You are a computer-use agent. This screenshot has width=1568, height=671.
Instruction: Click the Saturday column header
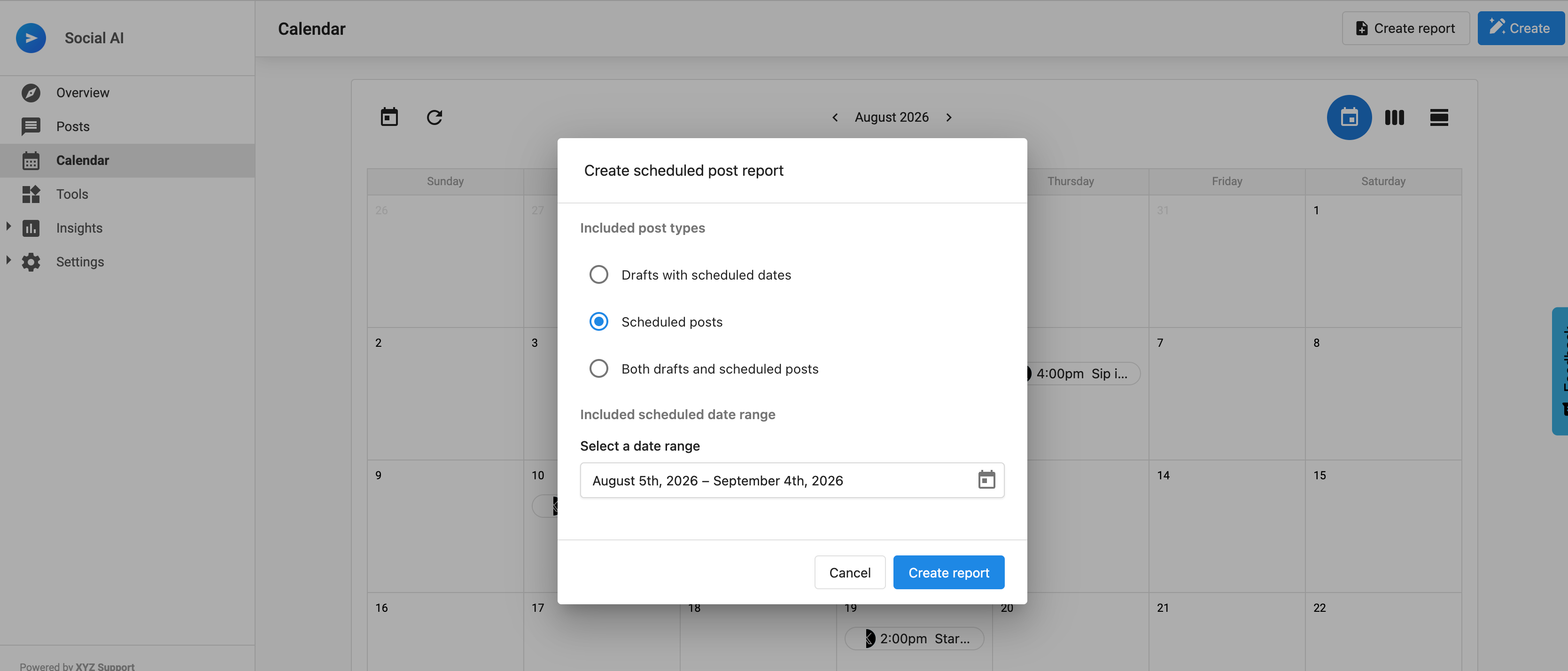pos(1383,181)
